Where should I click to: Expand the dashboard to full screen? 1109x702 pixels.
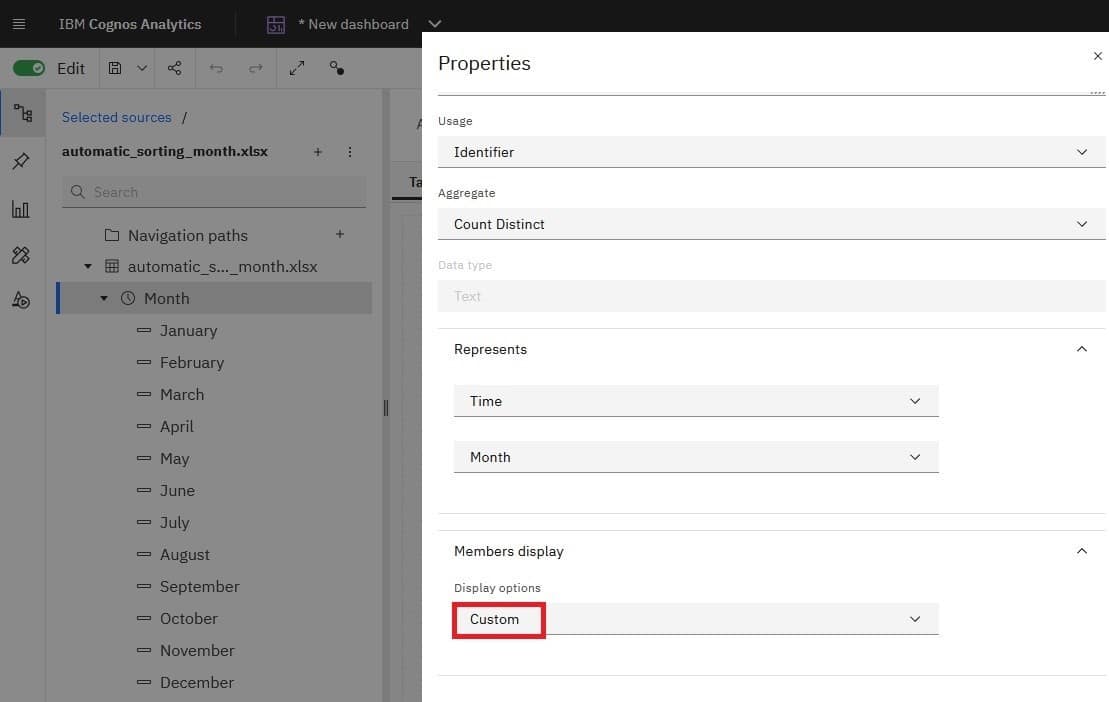[x=296, y=68]
